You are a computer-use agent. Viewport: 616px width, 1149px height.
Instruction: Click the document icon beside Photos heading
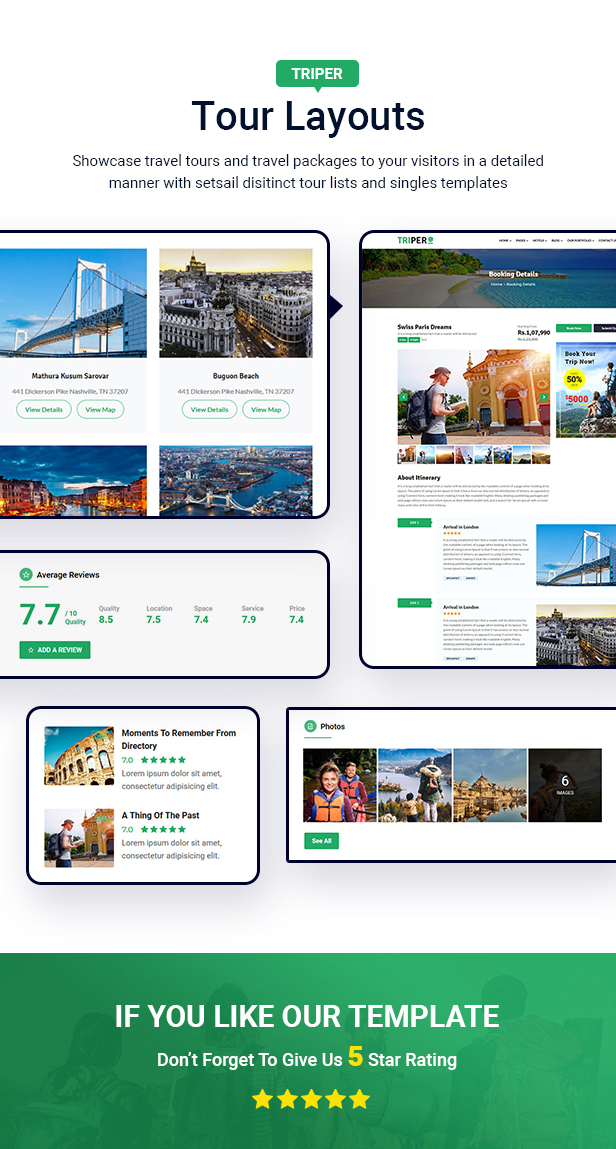click(x=311, y=726)
